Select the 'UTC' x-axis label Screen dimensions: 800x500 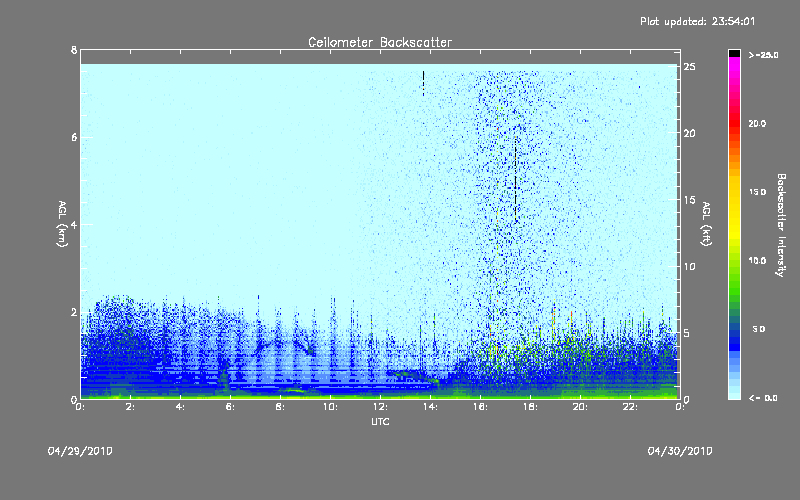pos(380,421)
